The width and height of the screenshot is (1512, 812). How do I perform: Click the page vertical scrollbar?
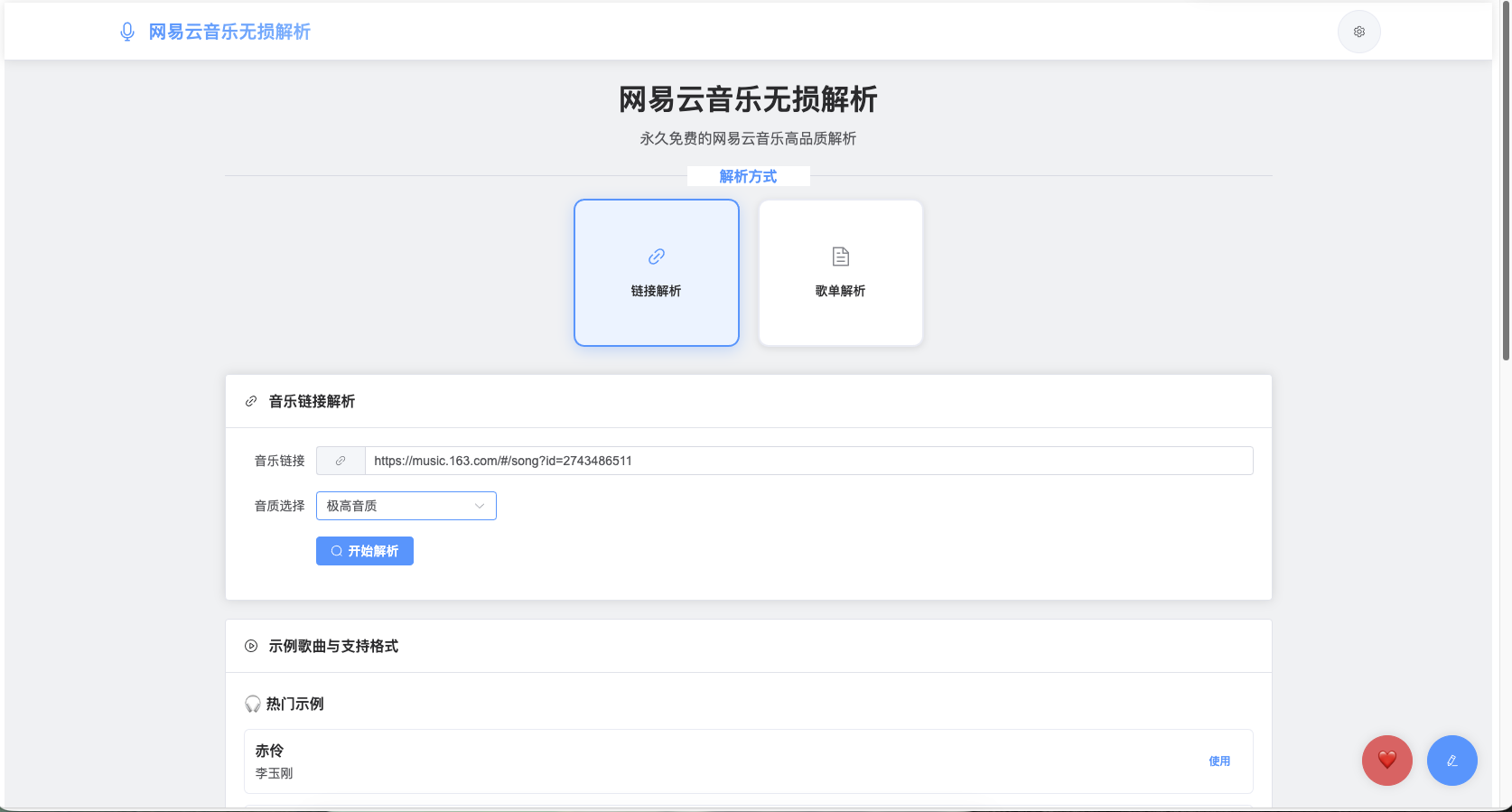(x=1506, y=181)
